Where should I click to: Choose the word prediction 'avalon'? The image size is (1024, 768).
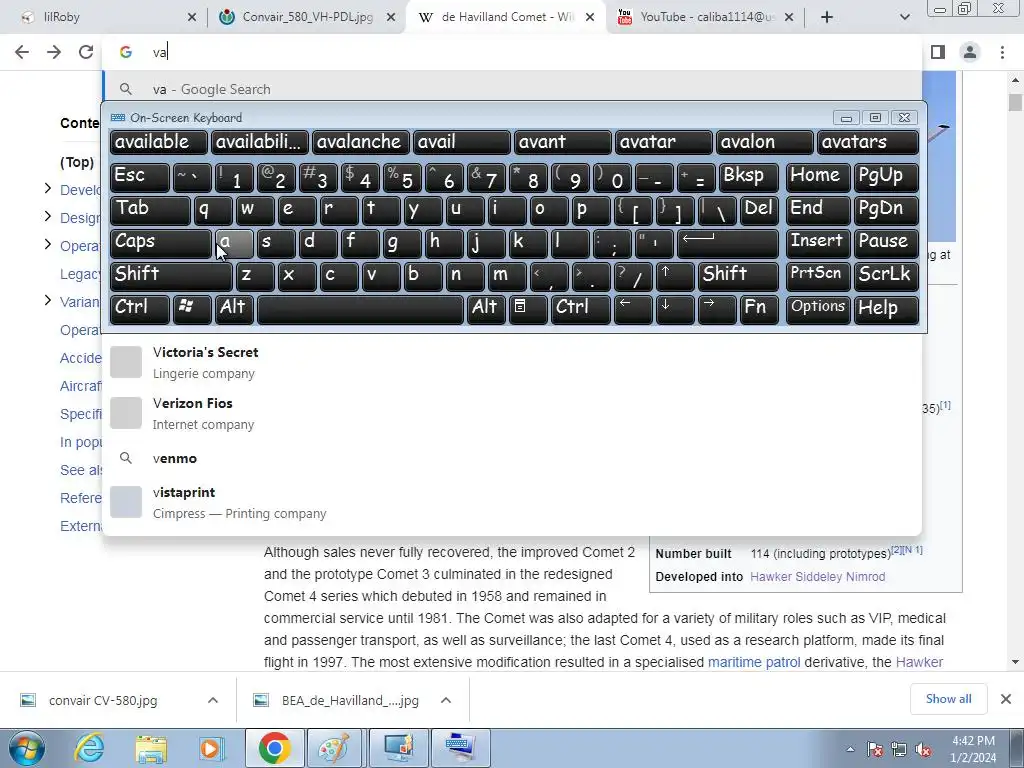tap(765, 142)
